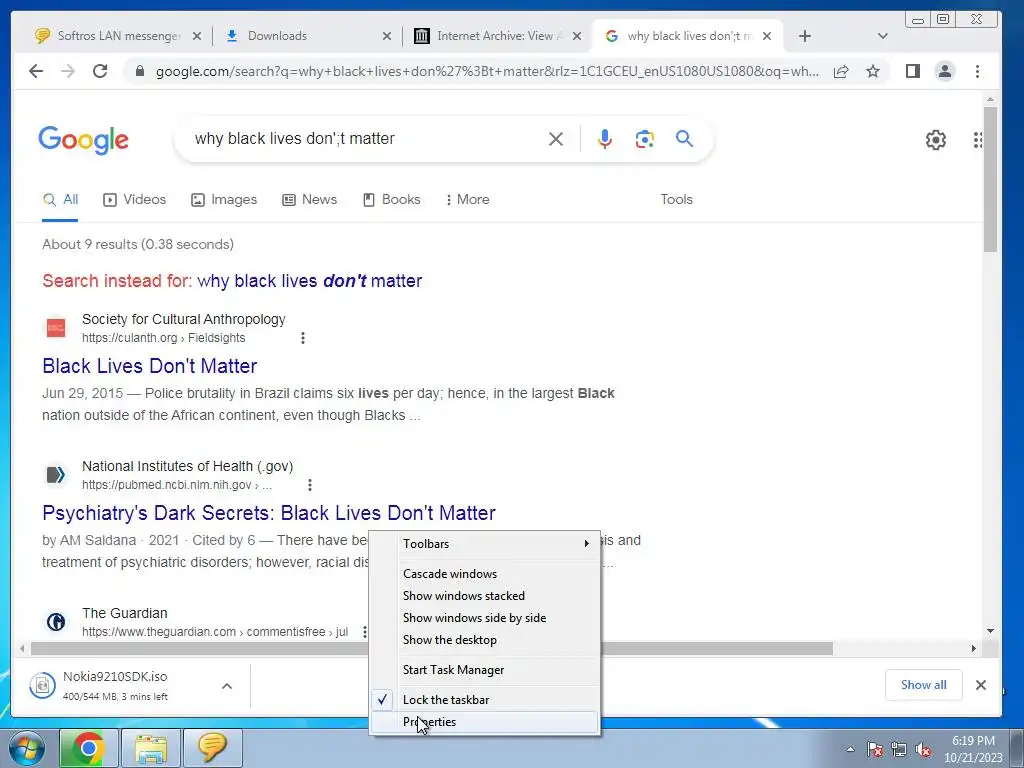The width and height of the screenshot is (1024, 768).
Task: Open Google quick settings gear
Action: (x=936, y=140)
